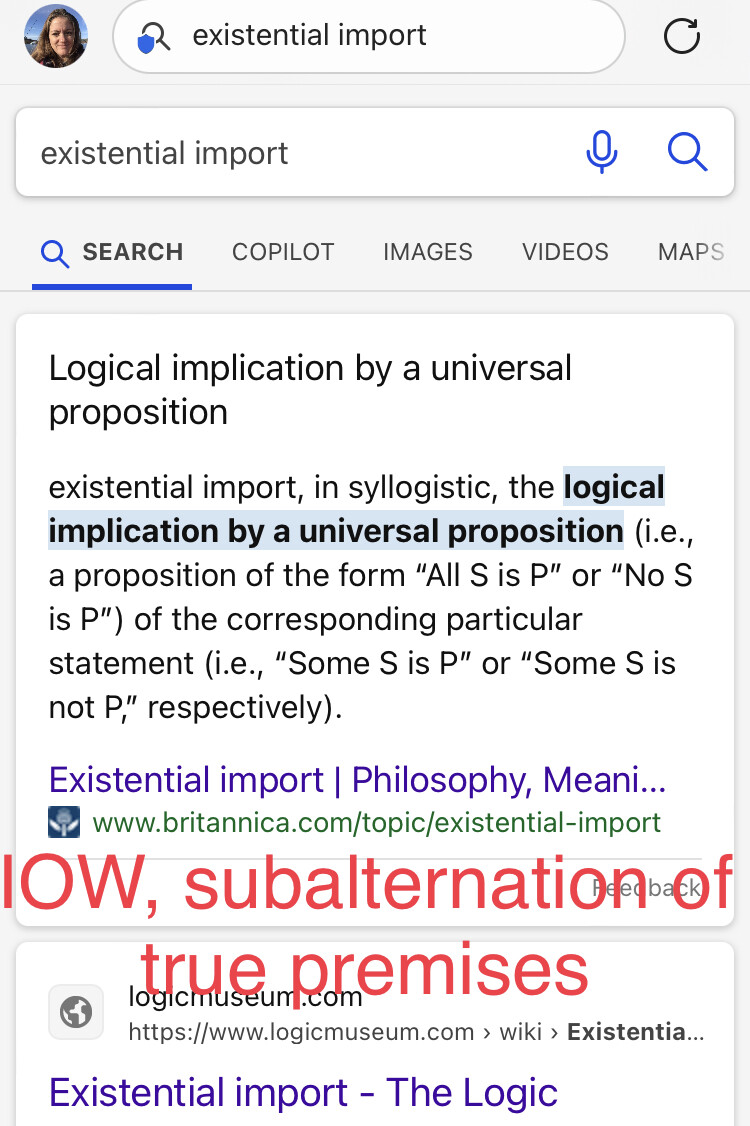Tap the logicmuseum.com wiki breadcrumb URL
The image size is (750, 1126).
[x=416, y=1032]
